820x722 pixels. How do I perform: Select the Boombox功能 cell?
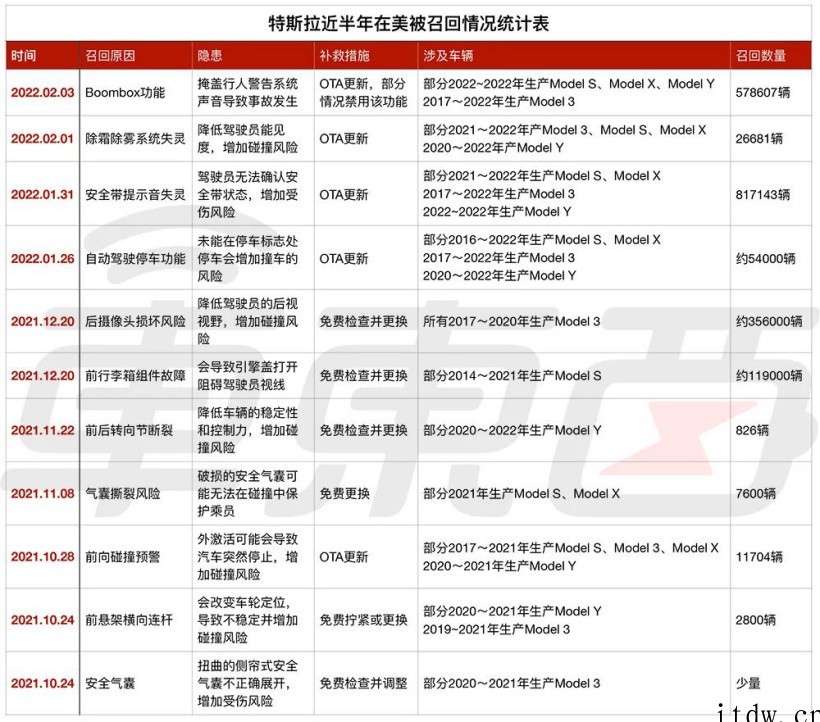click(x=125, y=93)
